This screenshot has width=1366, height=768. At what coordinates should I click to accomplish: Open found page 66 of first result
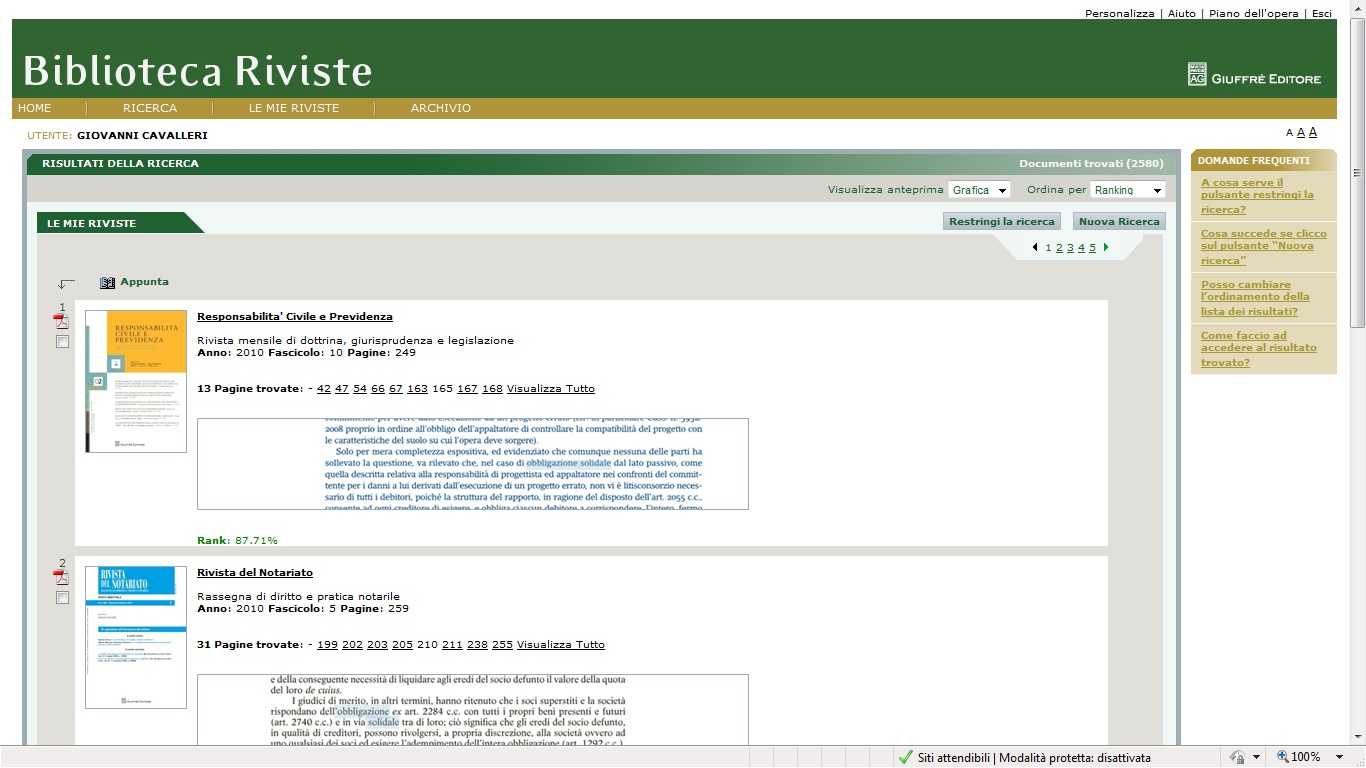(x=378, y=389)
